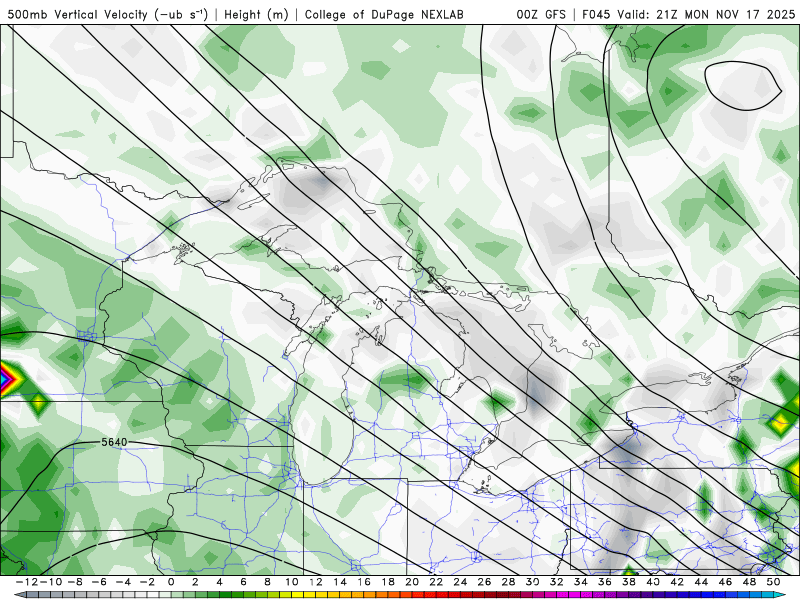Click the "30" color scale value
Image resolution: width=800 pixels, height=600 pixels.
(x=533, y=582)
